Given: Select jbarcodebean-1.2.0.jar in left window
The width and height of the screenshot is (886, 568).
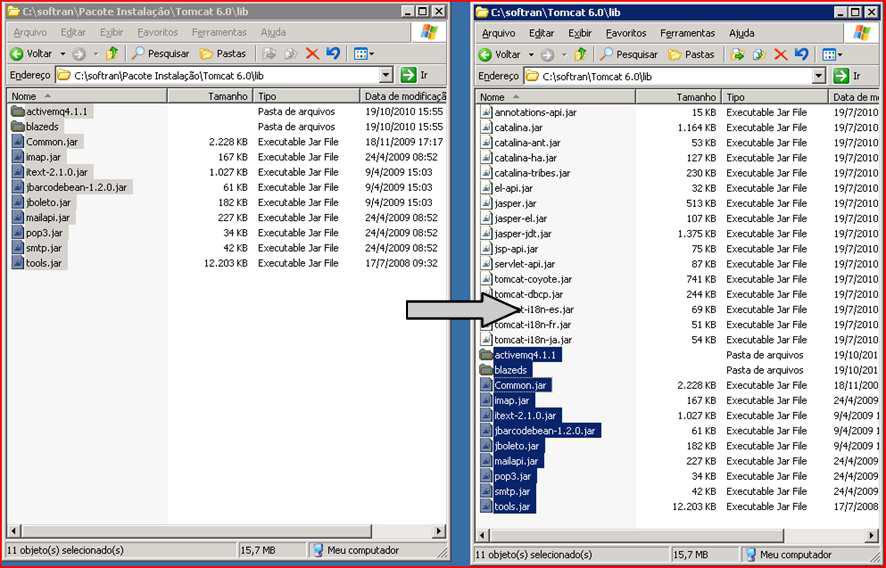Looking at the screenshot, I should pos(70,187).
